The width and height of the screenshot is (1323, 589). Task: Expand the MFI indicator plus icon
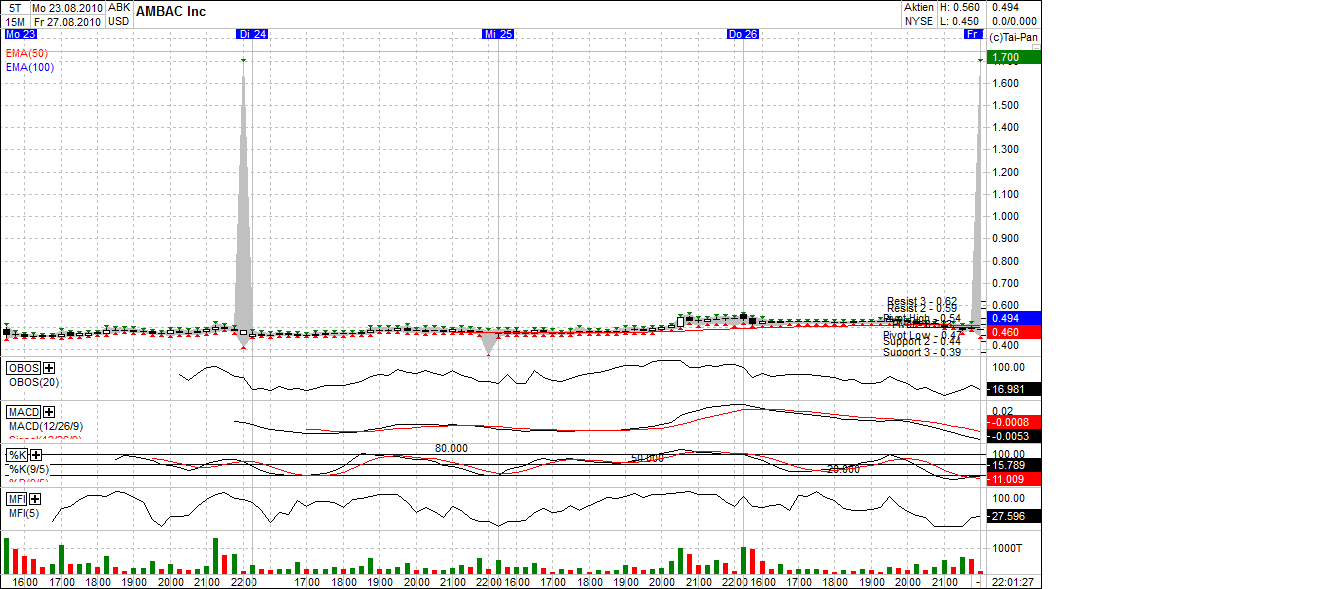pyautogui.click(x=35, y=498)
